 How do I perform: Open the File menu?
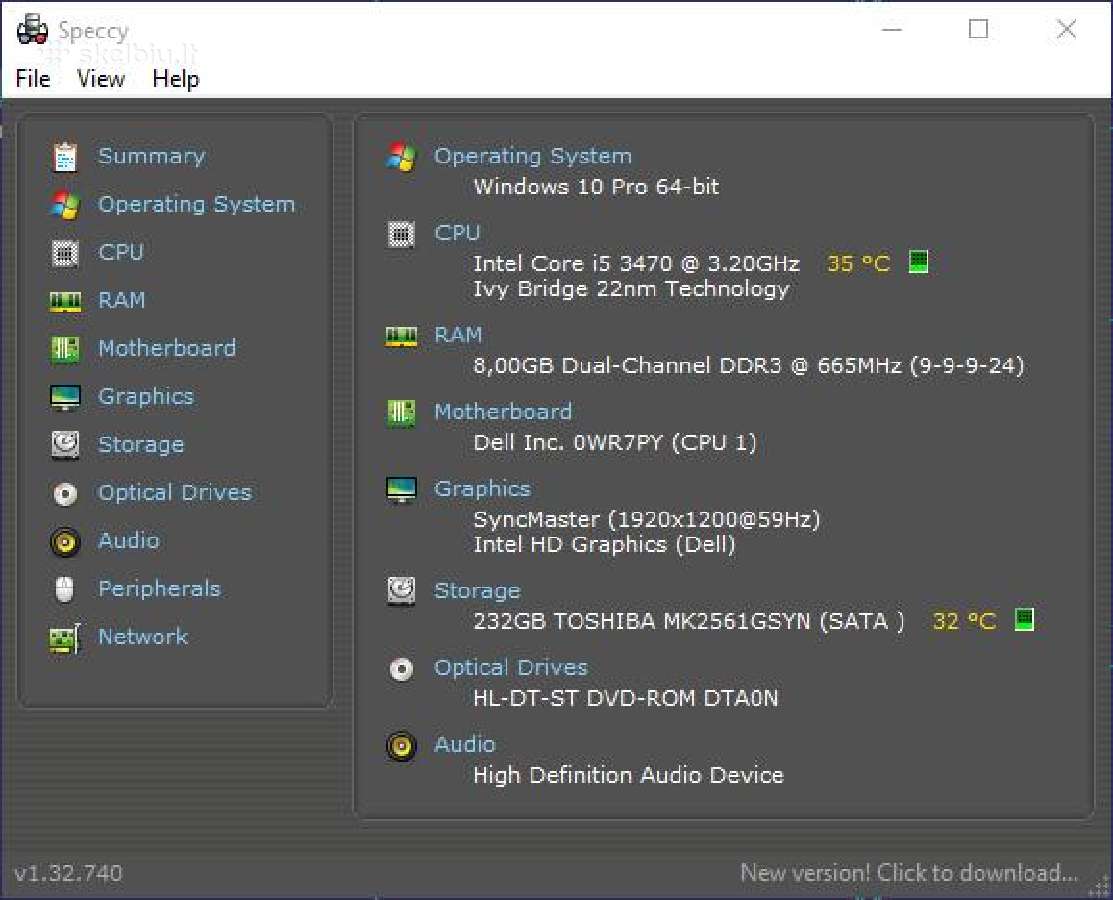[x=33, y=79]
